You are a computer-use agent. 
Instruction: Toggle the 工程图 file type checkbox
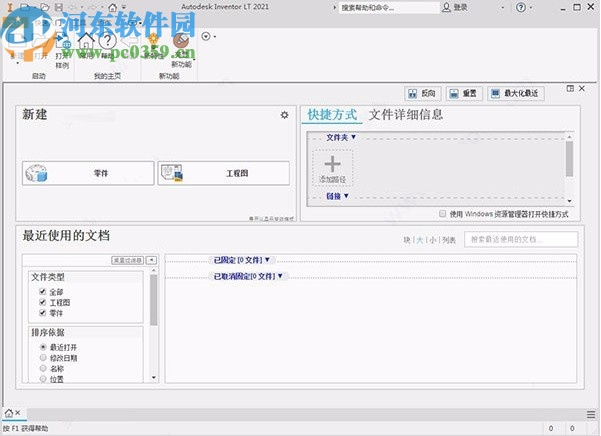43,302
